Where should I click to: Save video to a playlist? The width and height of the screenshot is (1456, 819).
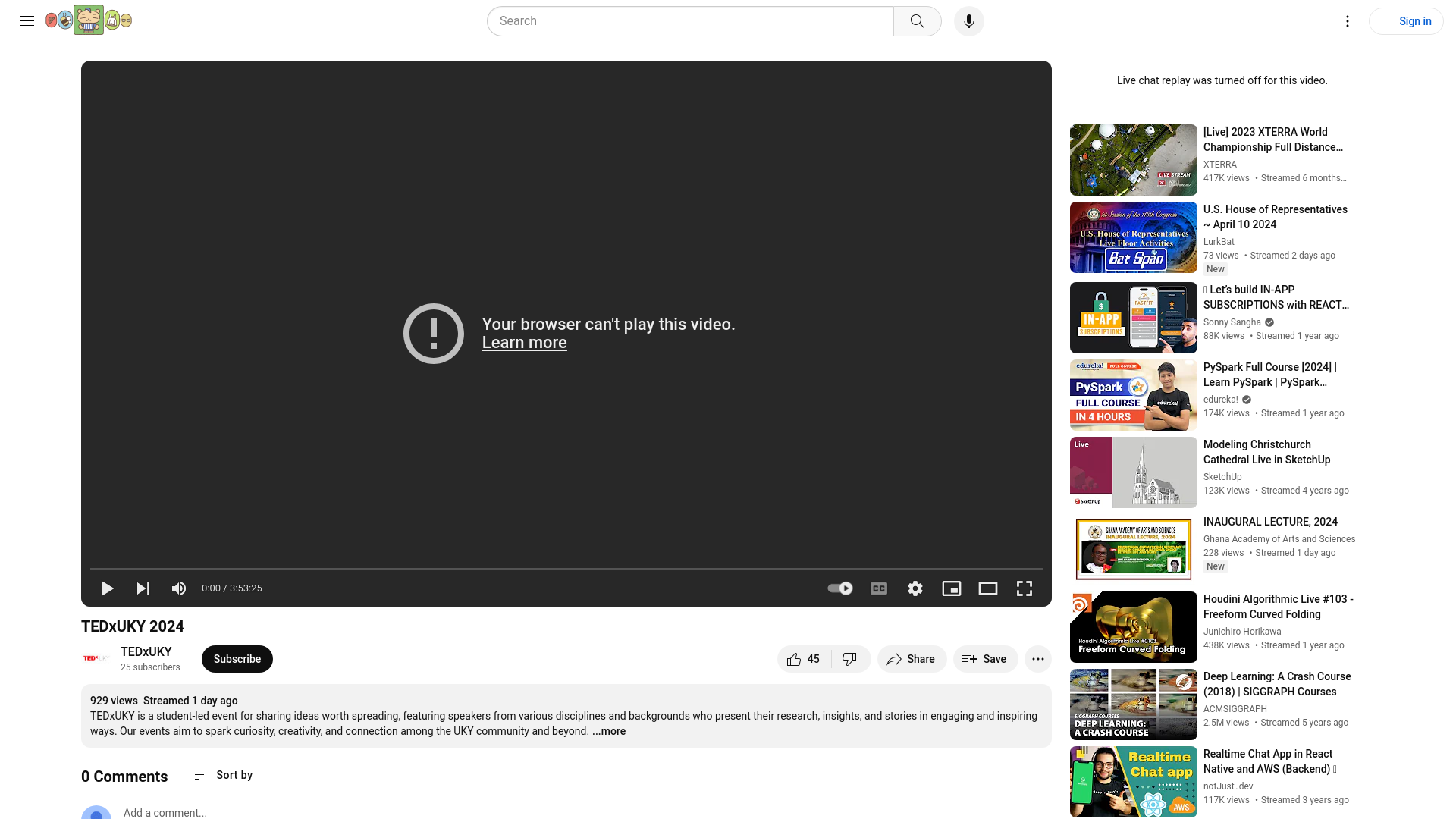pos(985,659)
